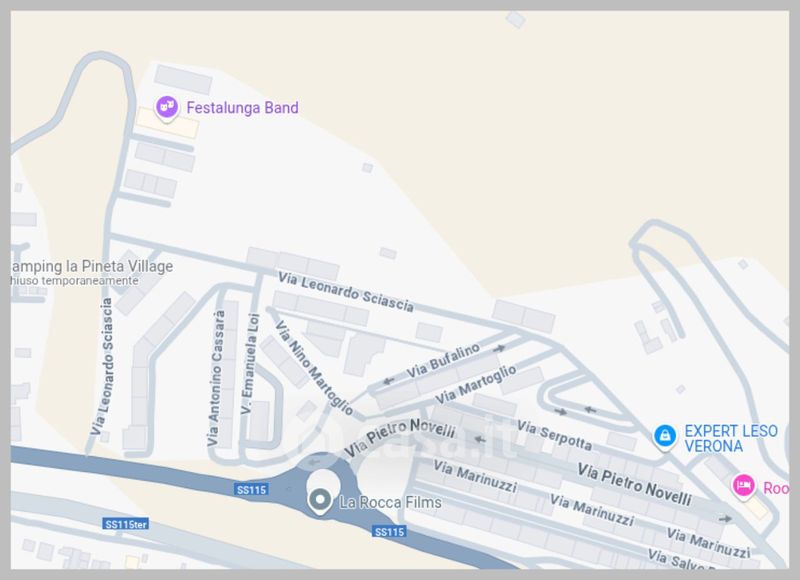The image size is (800, 580).
Task: Select the Camping la Pineta Village label
Action: 92,267
